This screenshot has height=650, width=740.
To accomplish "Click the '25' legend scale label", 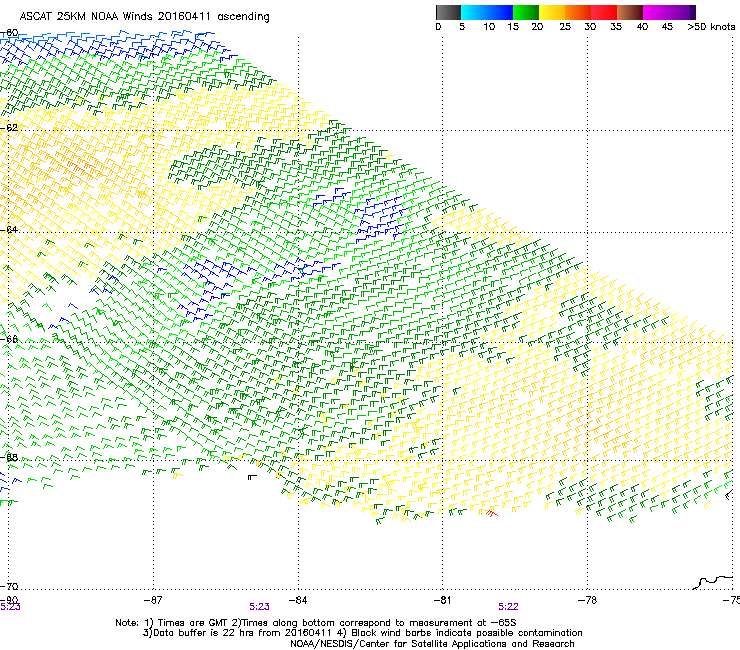I will 565,27.
